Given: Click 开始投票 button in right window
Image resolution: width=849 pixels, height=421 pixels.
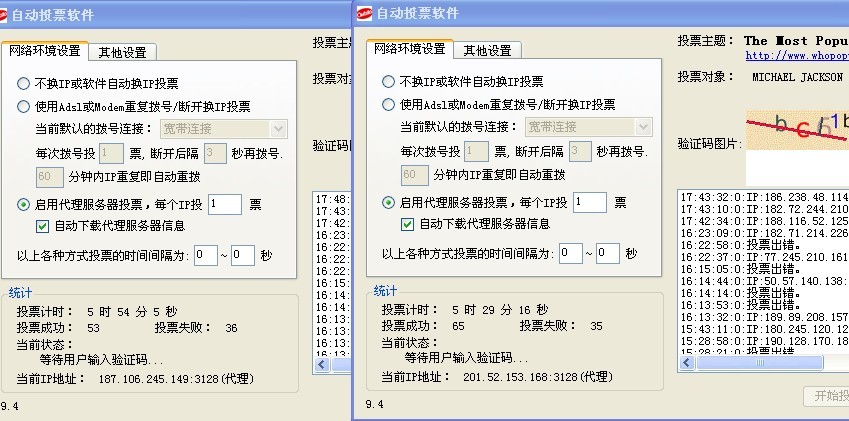Looking at the screenshot, I should coord(826,396).
